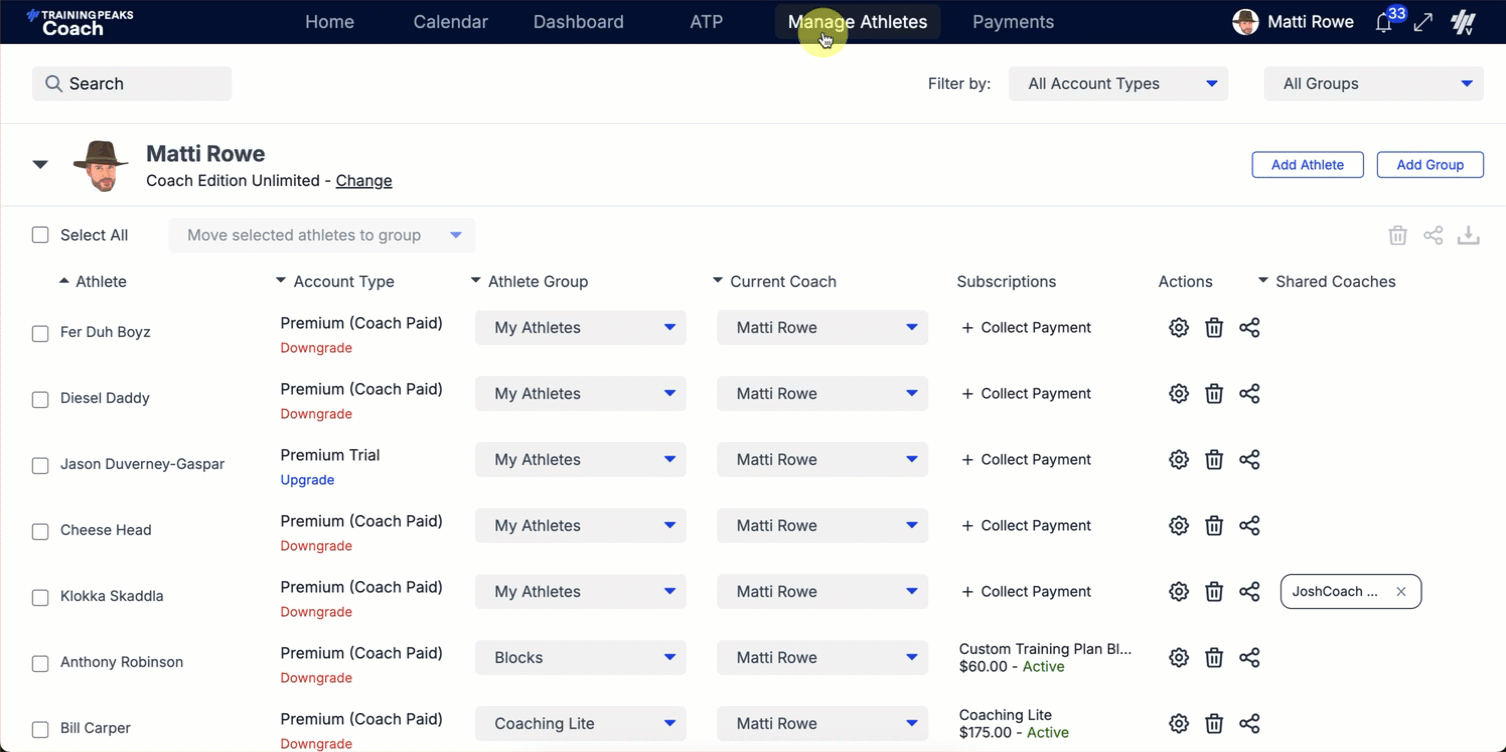Click the Search input field
This screenshot has width=1506, height=752.
[132, 84]
